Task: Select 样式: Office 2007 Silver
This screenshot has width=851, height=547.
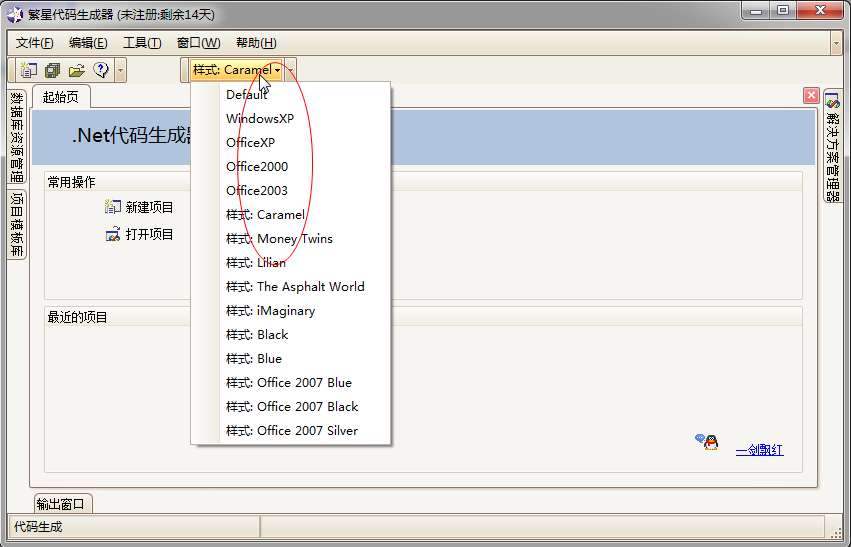Action: (291, 430)
